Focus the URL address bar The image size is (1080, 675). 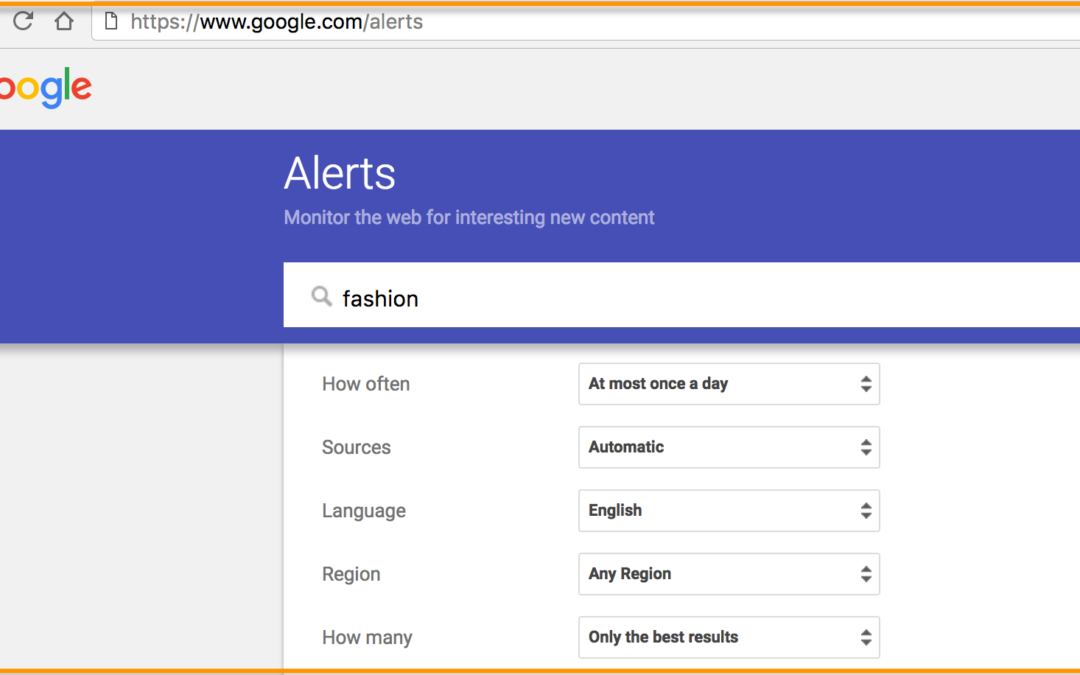[x=585, y=22]
